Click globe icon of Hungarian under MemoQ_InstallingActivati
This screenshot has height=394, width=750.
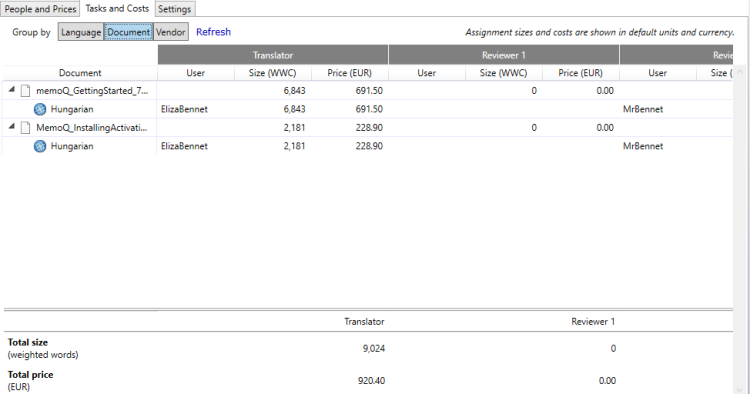coord(40,146)
